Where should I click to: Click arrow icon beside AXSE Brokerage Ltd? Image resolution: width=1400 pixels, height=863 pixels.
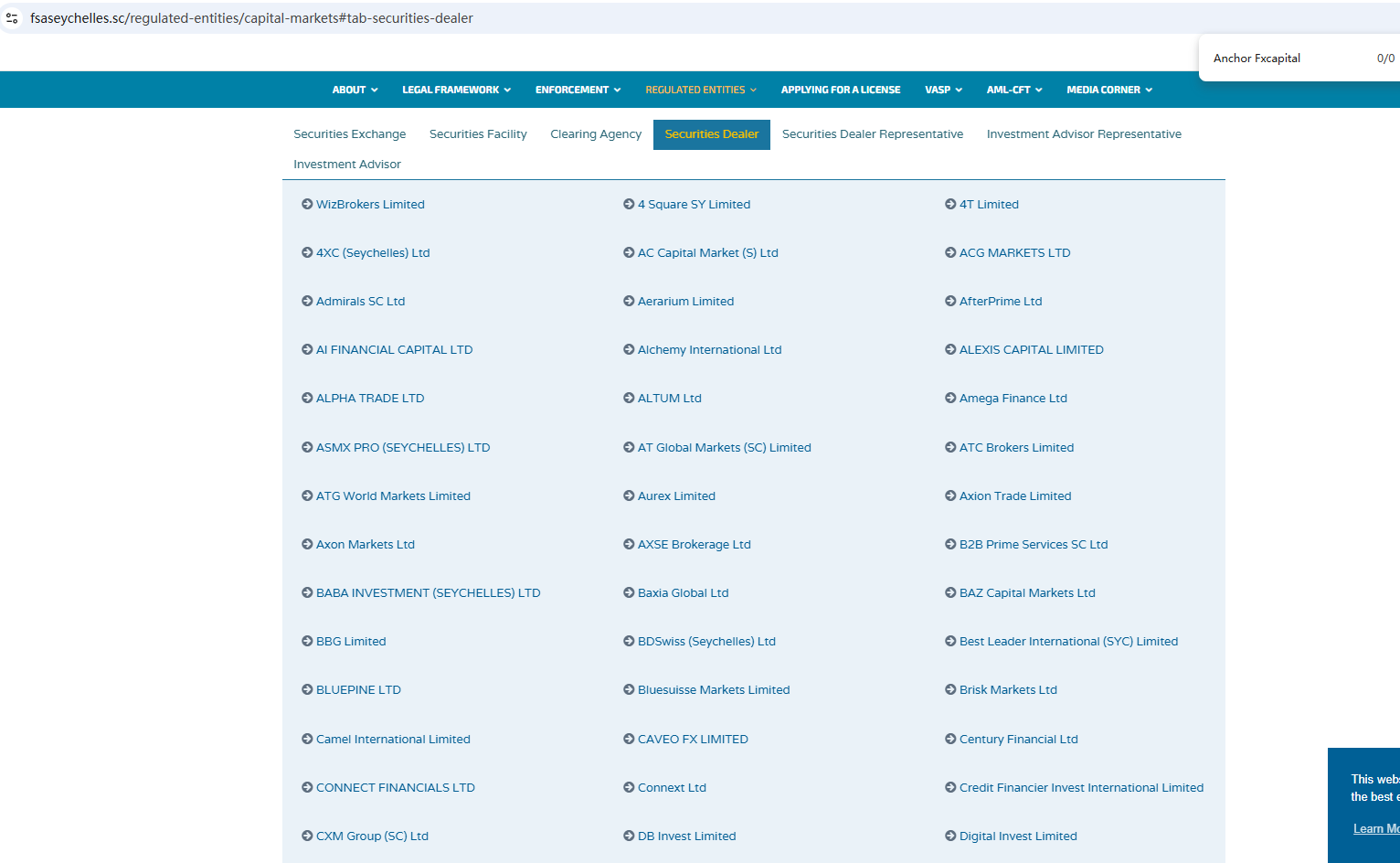pyautogui.click(x=629, y=544)
